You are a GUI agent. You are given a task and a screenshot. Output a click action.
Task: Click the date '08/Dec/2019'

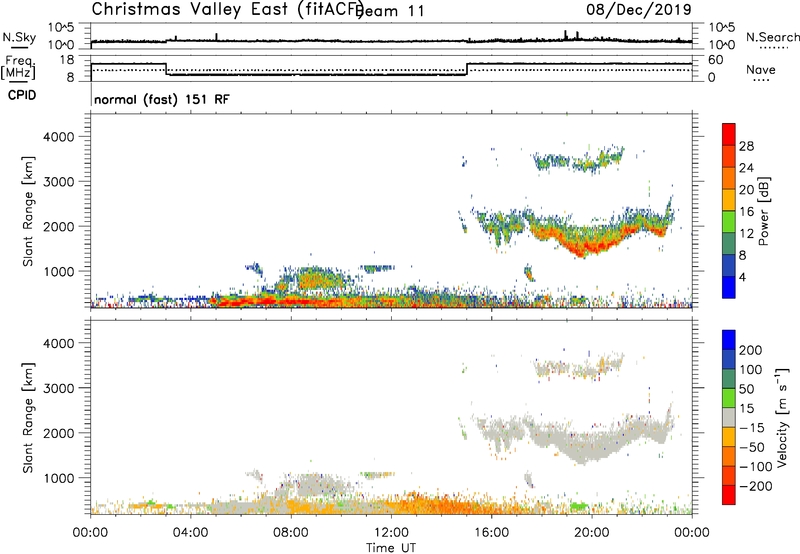(638, 9)
